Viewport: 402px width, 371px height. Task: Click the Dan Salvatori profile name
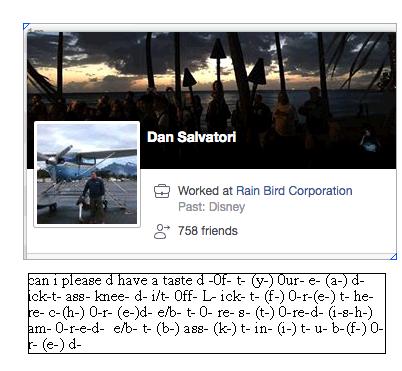point(192,137)
